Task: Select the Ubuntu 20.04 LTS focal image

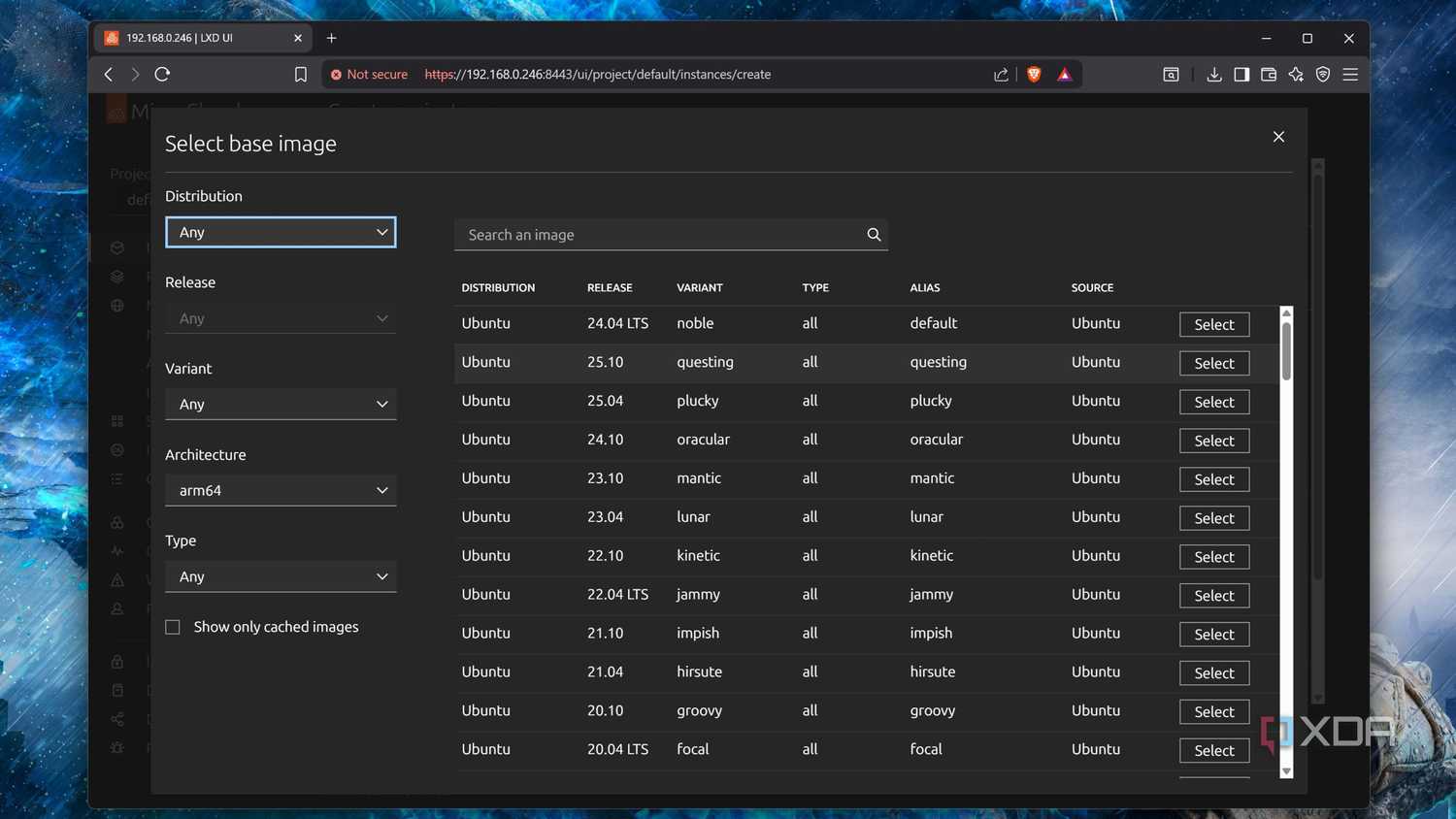Action: (1214, 751)
